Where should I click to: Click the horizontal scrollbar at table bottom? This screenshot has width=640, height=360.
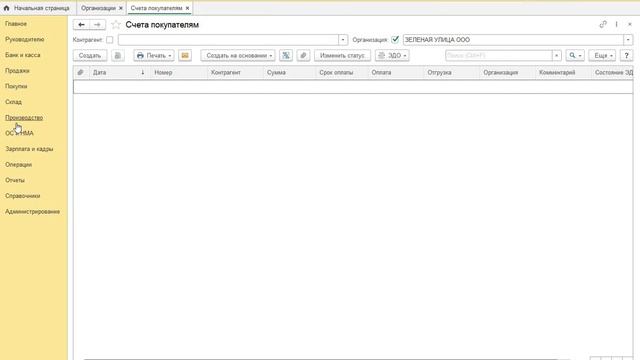(320, 359)
